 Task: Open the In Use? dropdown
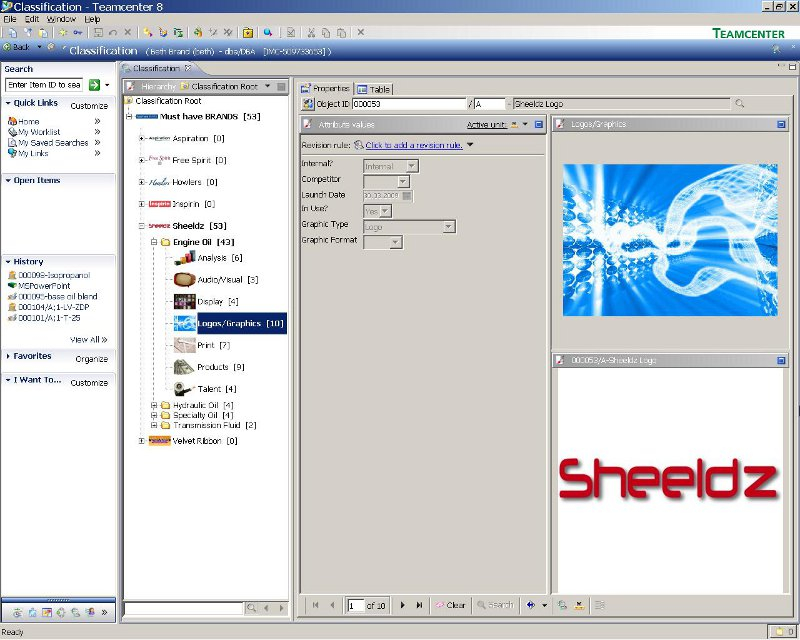pos(385,211)
